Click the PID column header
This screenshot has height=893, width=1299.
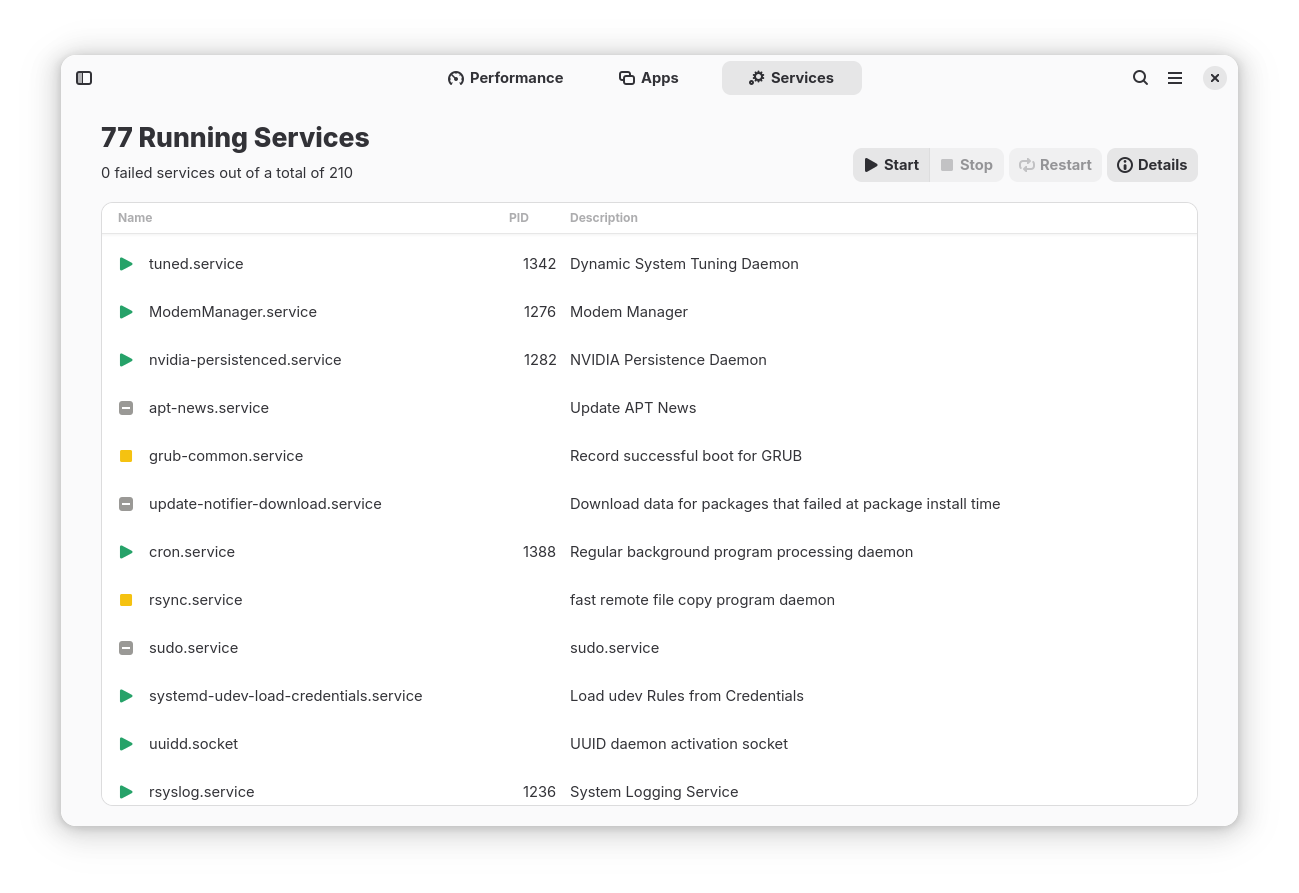(518, 217)
